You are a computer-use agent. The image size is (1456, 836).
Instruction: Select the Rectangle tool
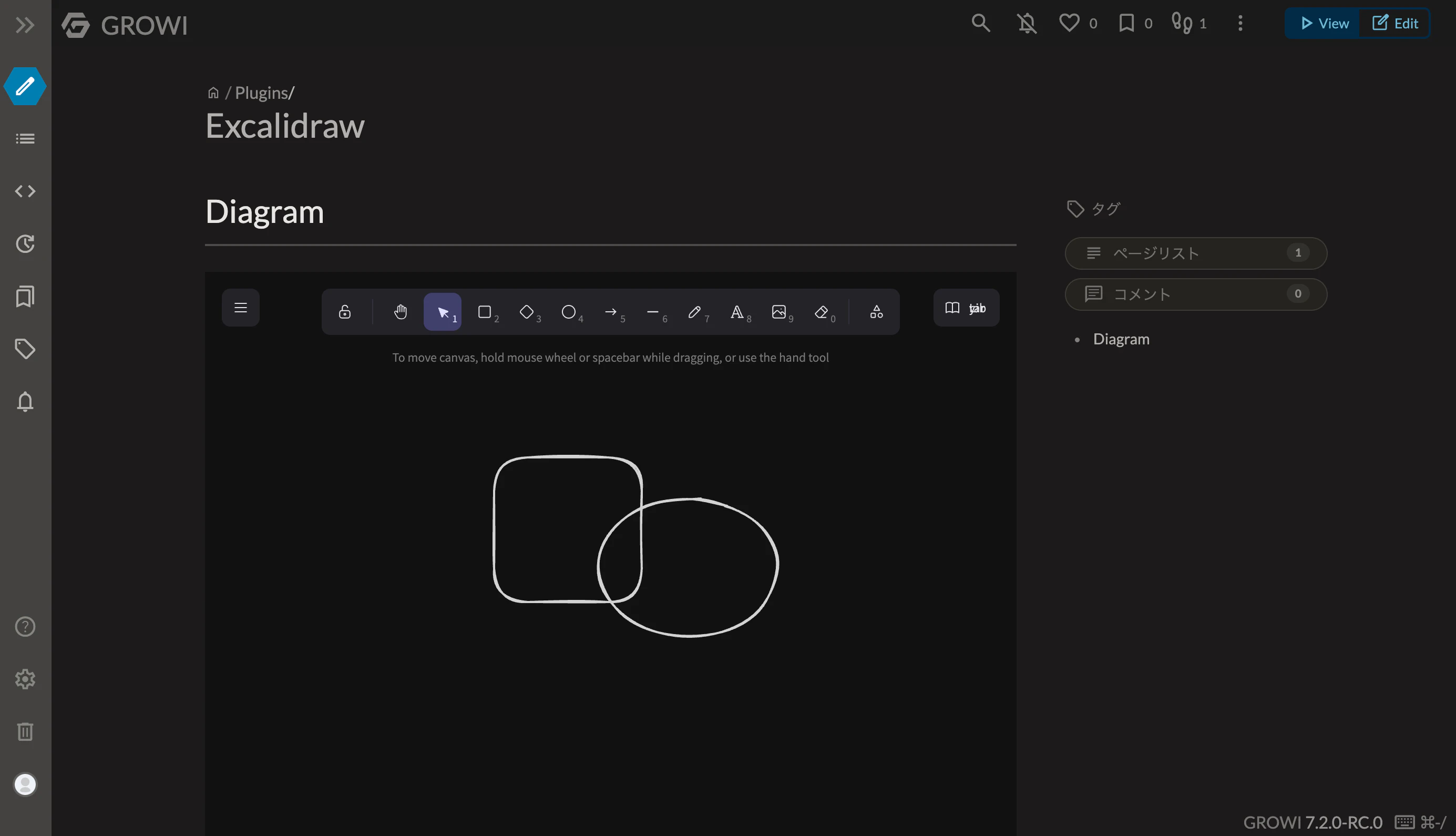coord(485,312)
